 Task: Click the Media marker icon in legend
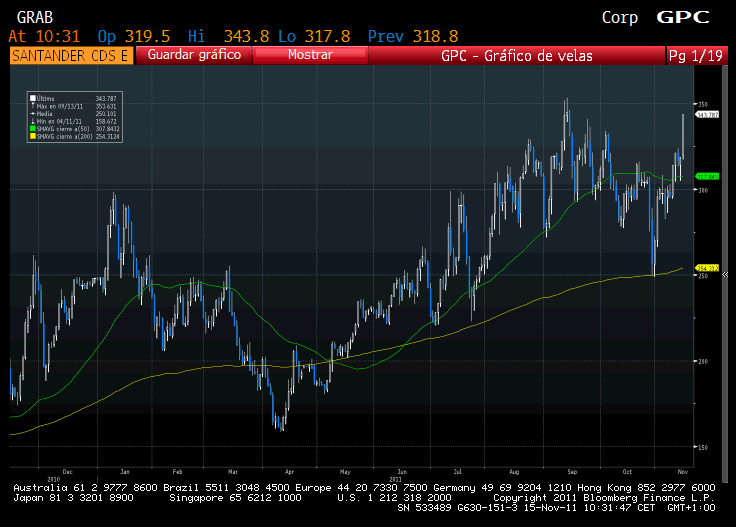tap(33, 114)
